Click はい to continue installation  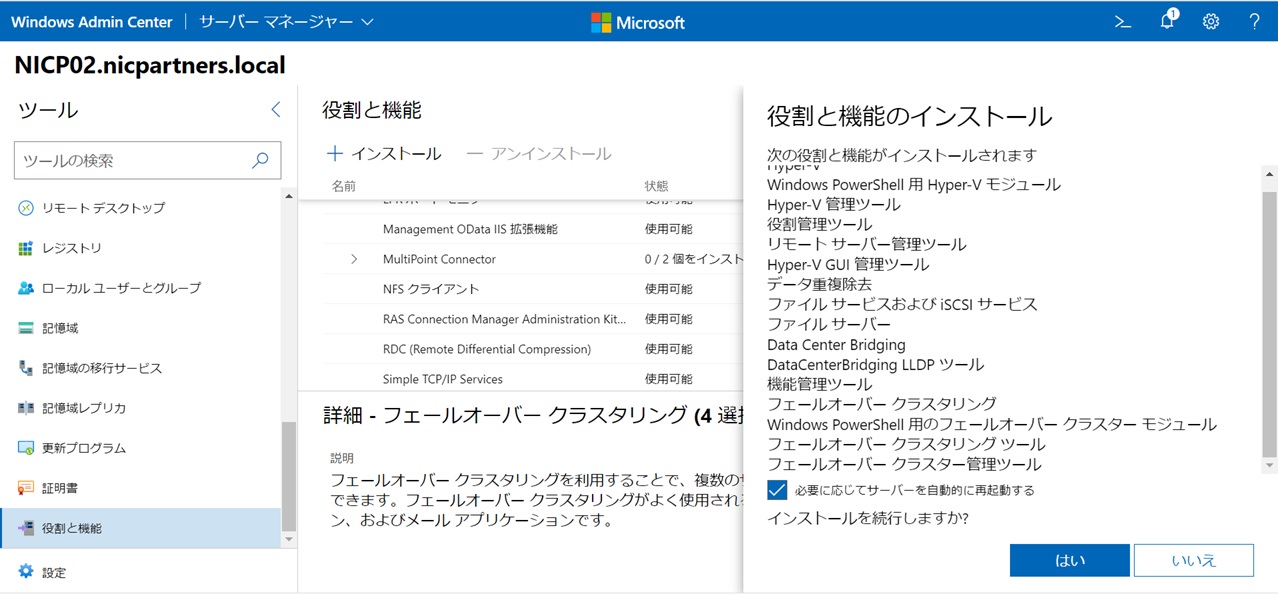click(1069, 560)
